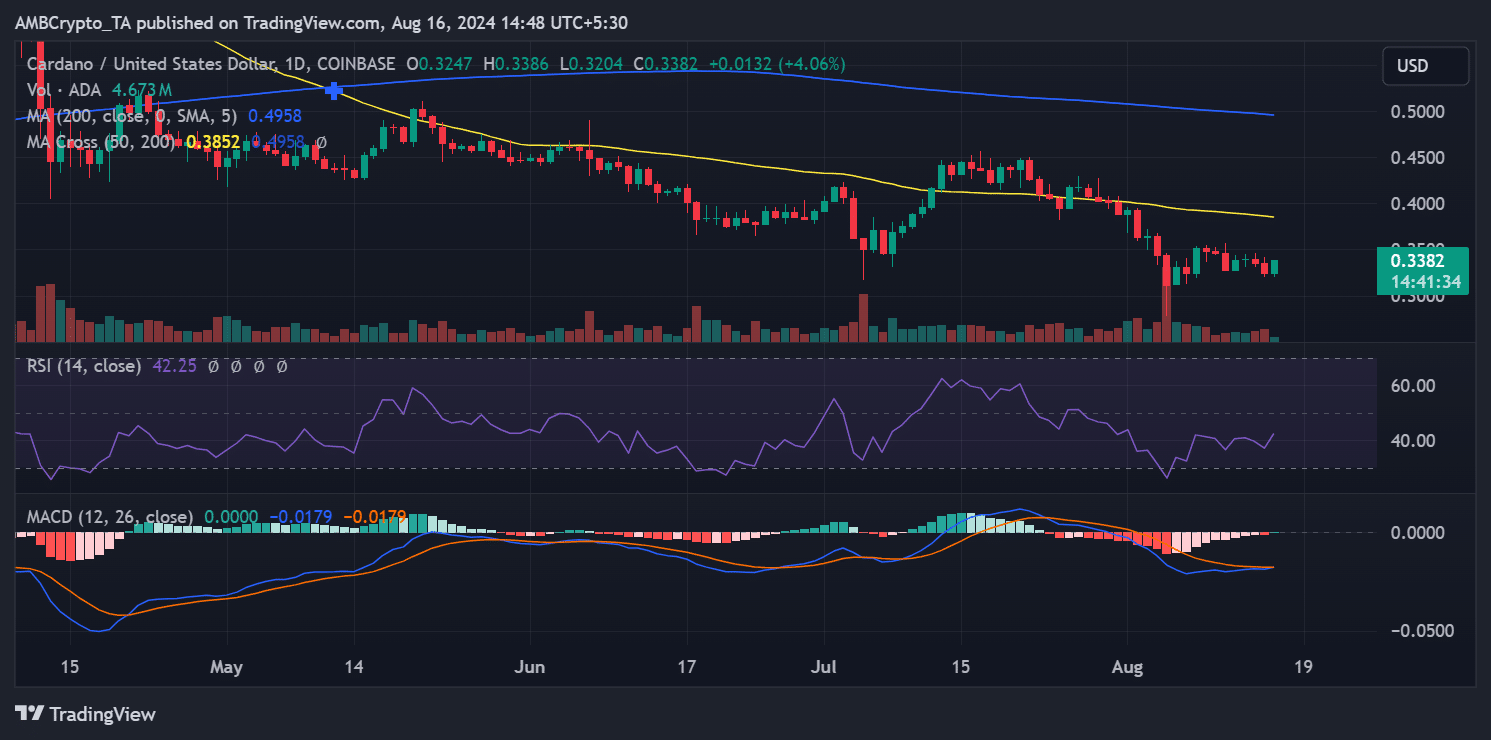This screenshot has height=740, width=1491.
Task: Click the open price value 0.3247
Action: [444, 64]
